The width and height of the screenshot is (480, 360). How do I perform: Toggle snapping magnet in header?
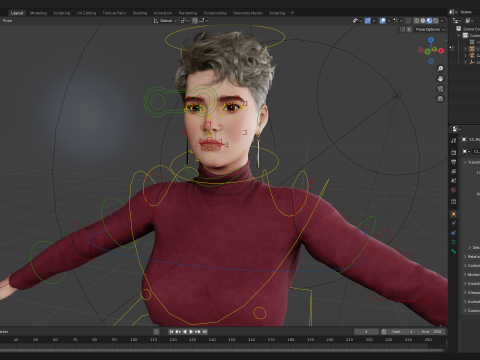[x=195, y=21]
